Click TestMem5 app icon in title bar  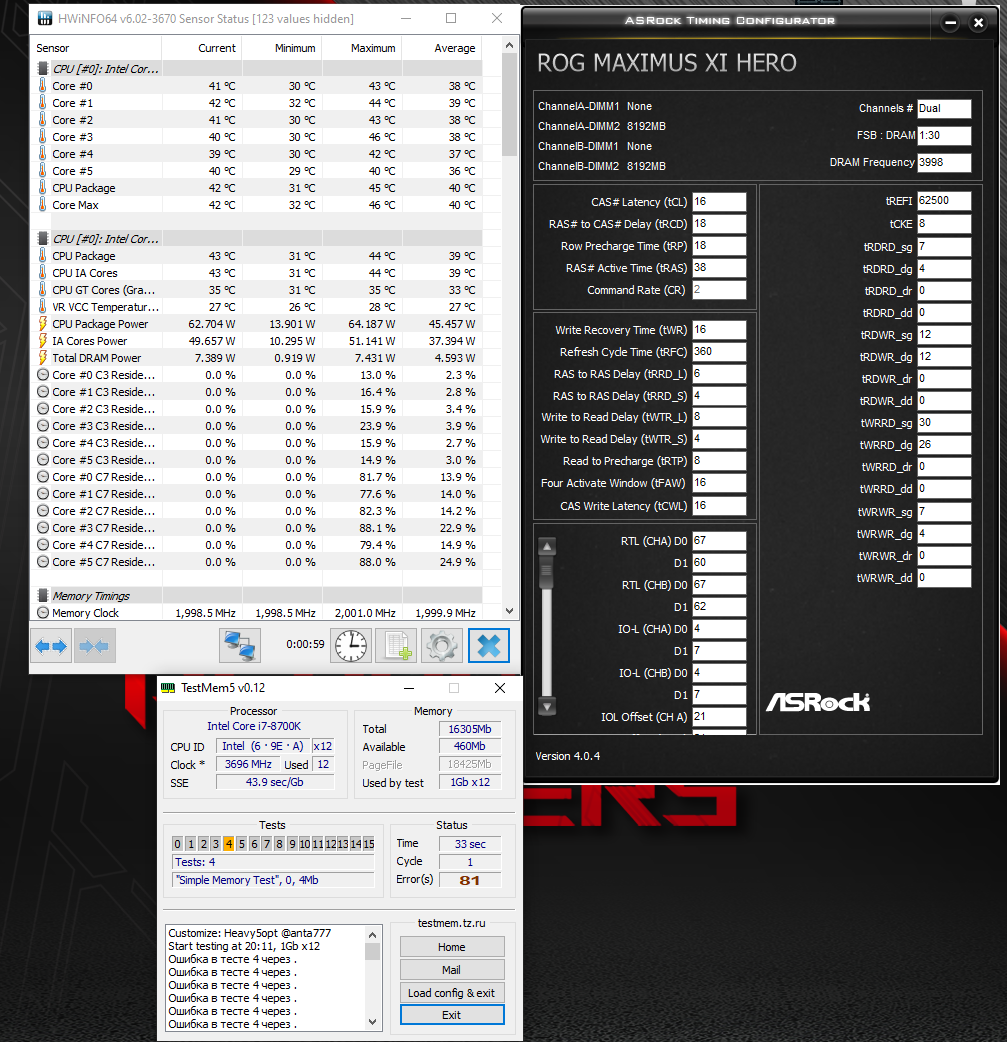click(x=168, y=688)
